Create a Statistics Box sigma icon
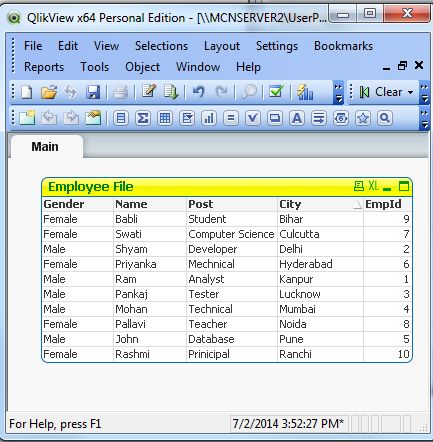433x442 pixels. coord(143,118)
